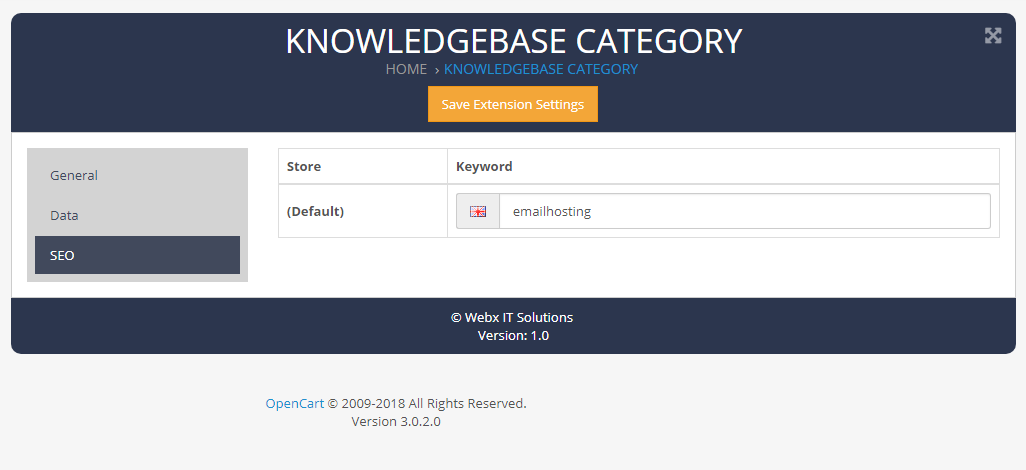Toggle fullscreen with the expand arrows icon
This screenshot has width=1026, height=470.
tap(993, 36)
